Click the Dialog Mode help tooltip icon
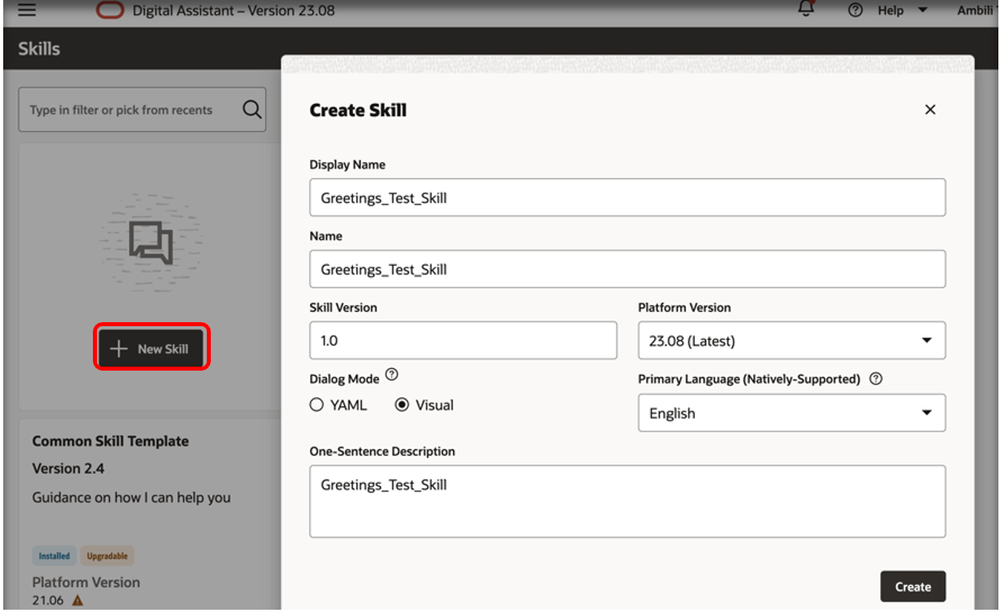Screen dimensions: 1000x612 391,374
